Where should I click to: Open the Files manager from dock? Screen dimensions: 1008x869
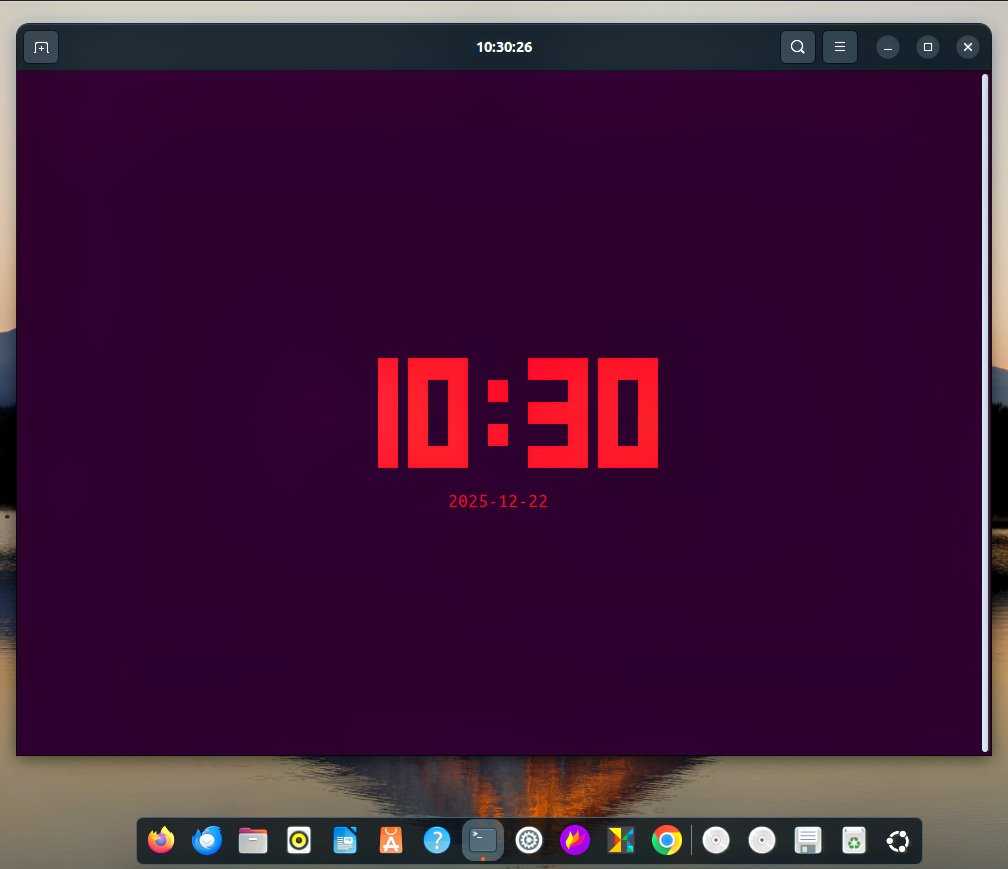pyautogui.click(x=253, y=840)
